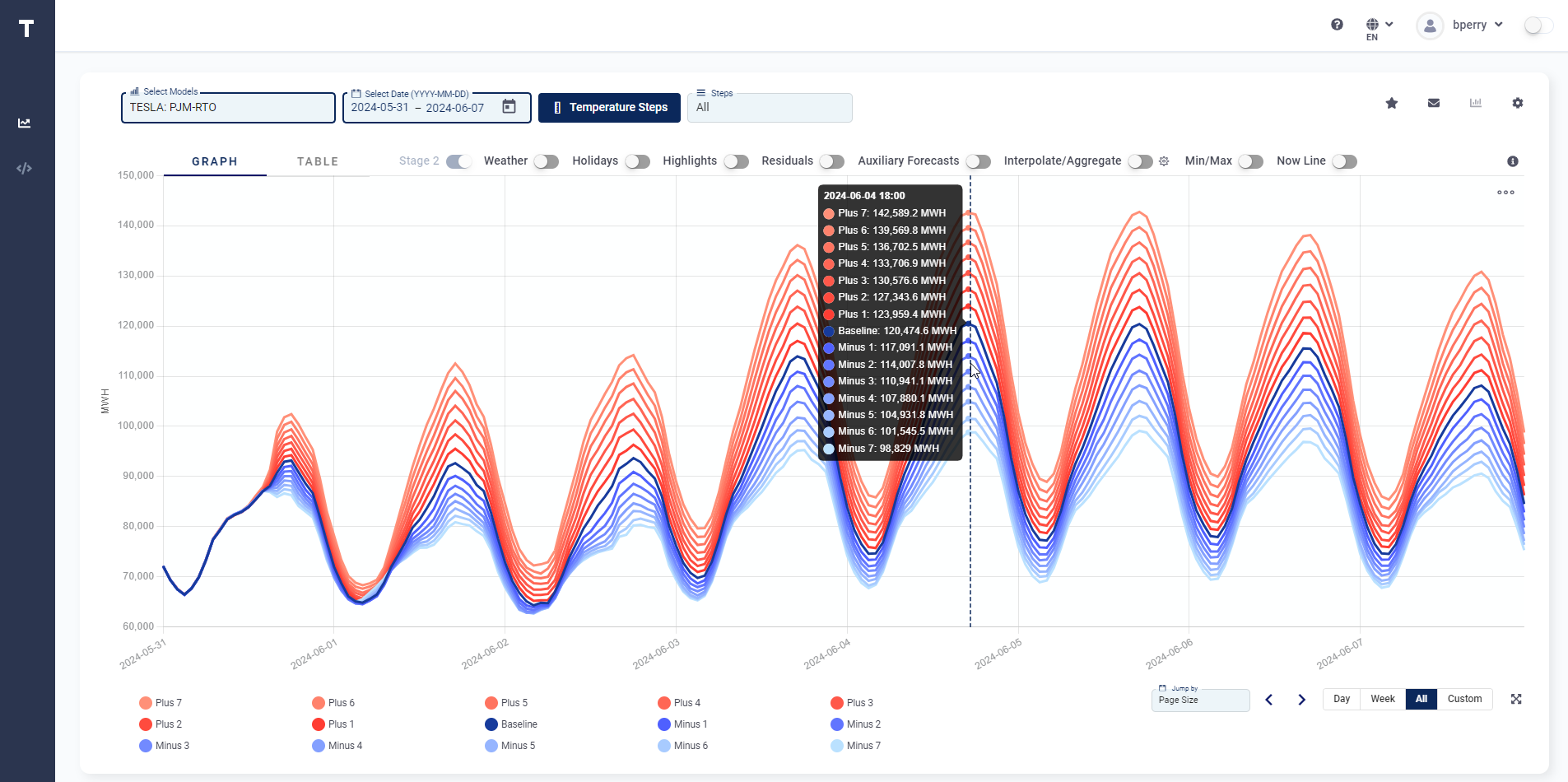
Task: Open the EN language dropdown
Action: tap(1380, 25)
